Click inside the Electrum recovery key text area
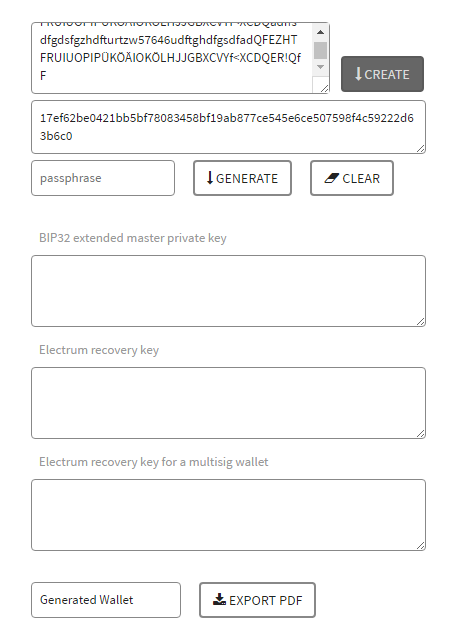The width and height of the screenshot is (459, 640). click(x=228, y=403)
